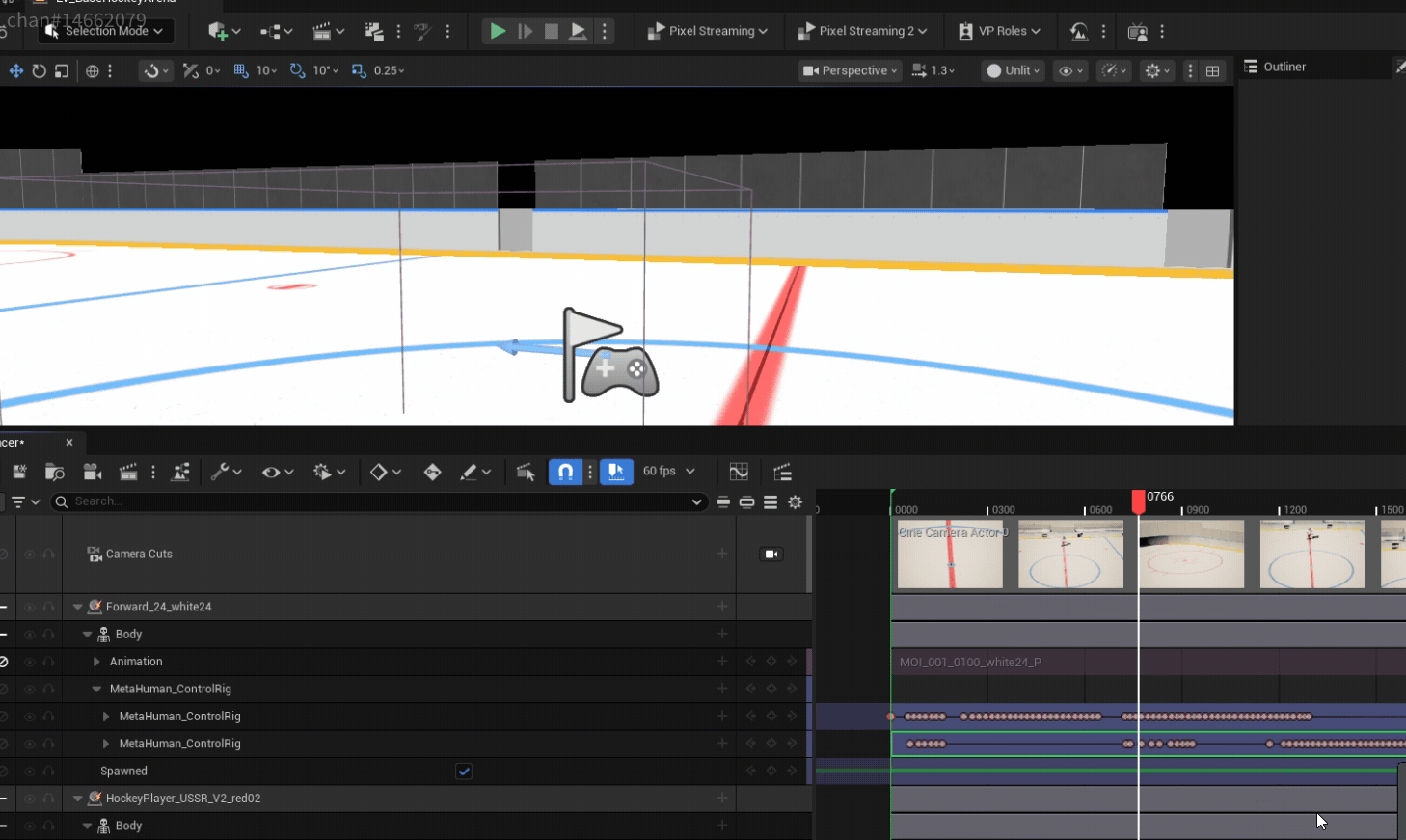Screen dimensions: 1406x840
Task: Toggle the Sequencer selection tool (cursor) button
Action: tap(525, 472)
